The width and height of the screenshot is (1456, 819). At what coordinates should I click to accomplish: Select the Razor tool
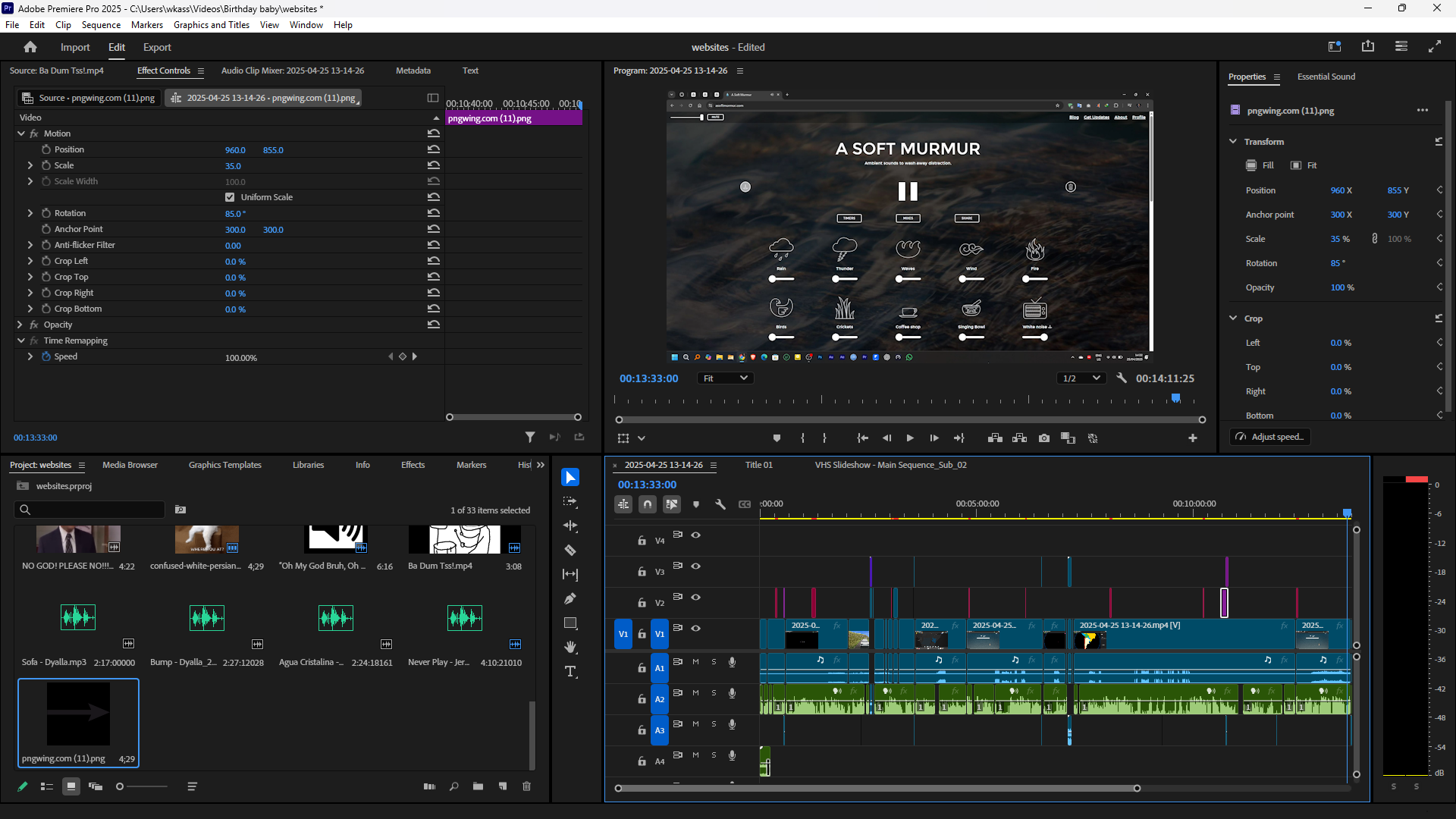(x=570, y=550)
